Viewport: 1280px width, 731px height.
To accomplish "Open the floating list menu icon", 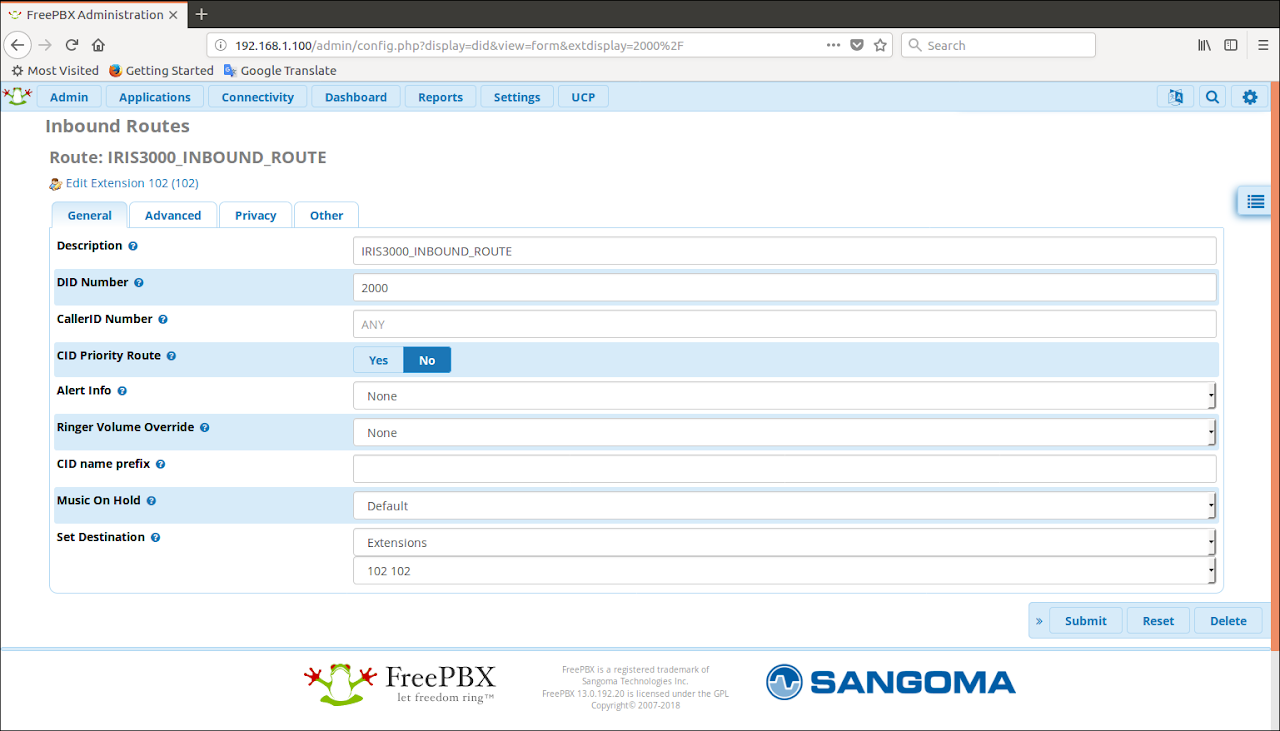I will [x=1255, y=201].
